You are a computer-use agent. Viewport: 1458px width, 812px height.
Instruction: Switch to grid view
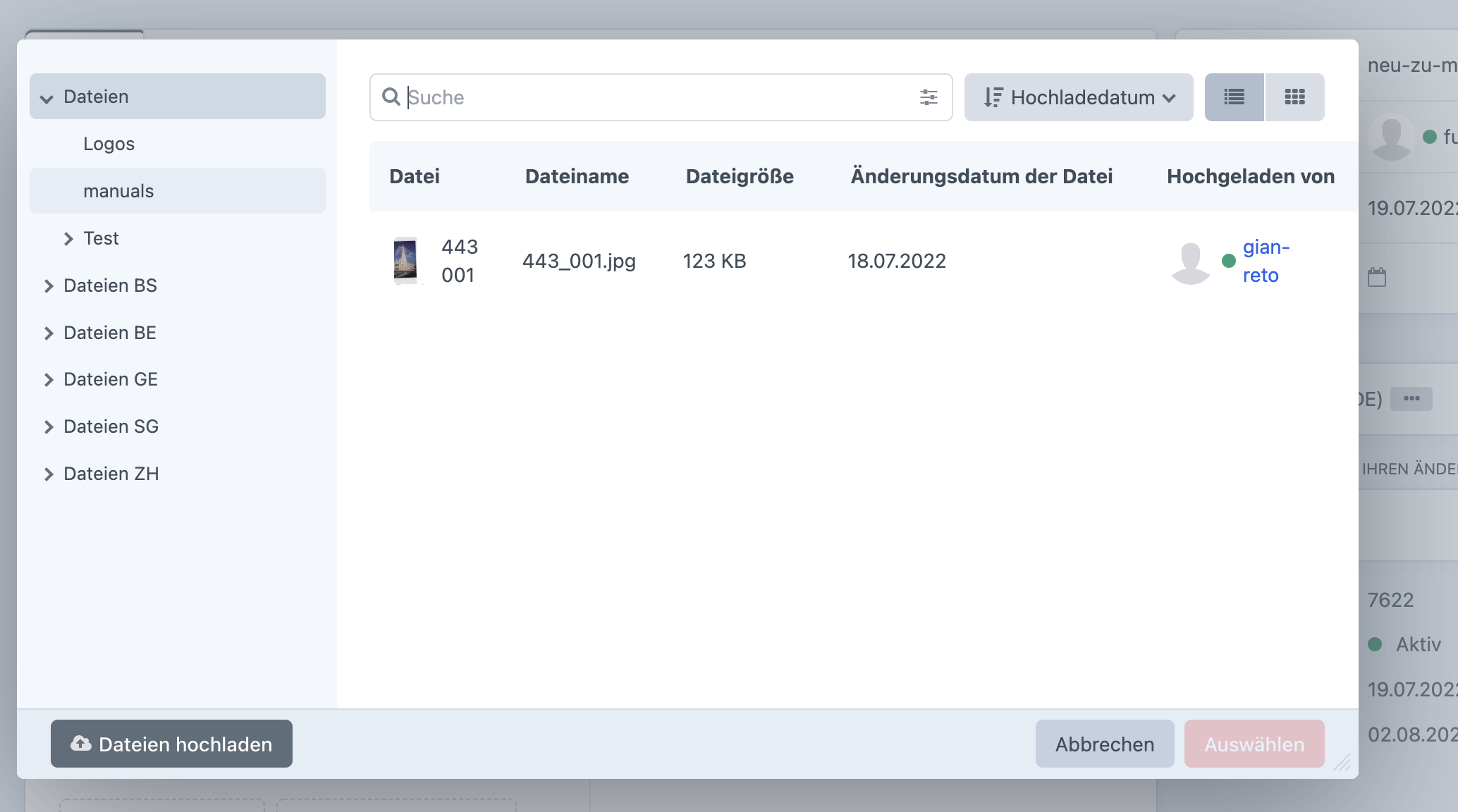click(x=1294, y=97)
